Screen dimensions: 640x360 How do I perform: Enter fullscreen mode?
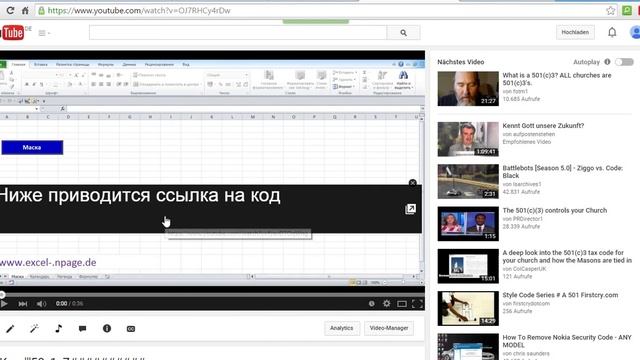(x=417, y=304)
